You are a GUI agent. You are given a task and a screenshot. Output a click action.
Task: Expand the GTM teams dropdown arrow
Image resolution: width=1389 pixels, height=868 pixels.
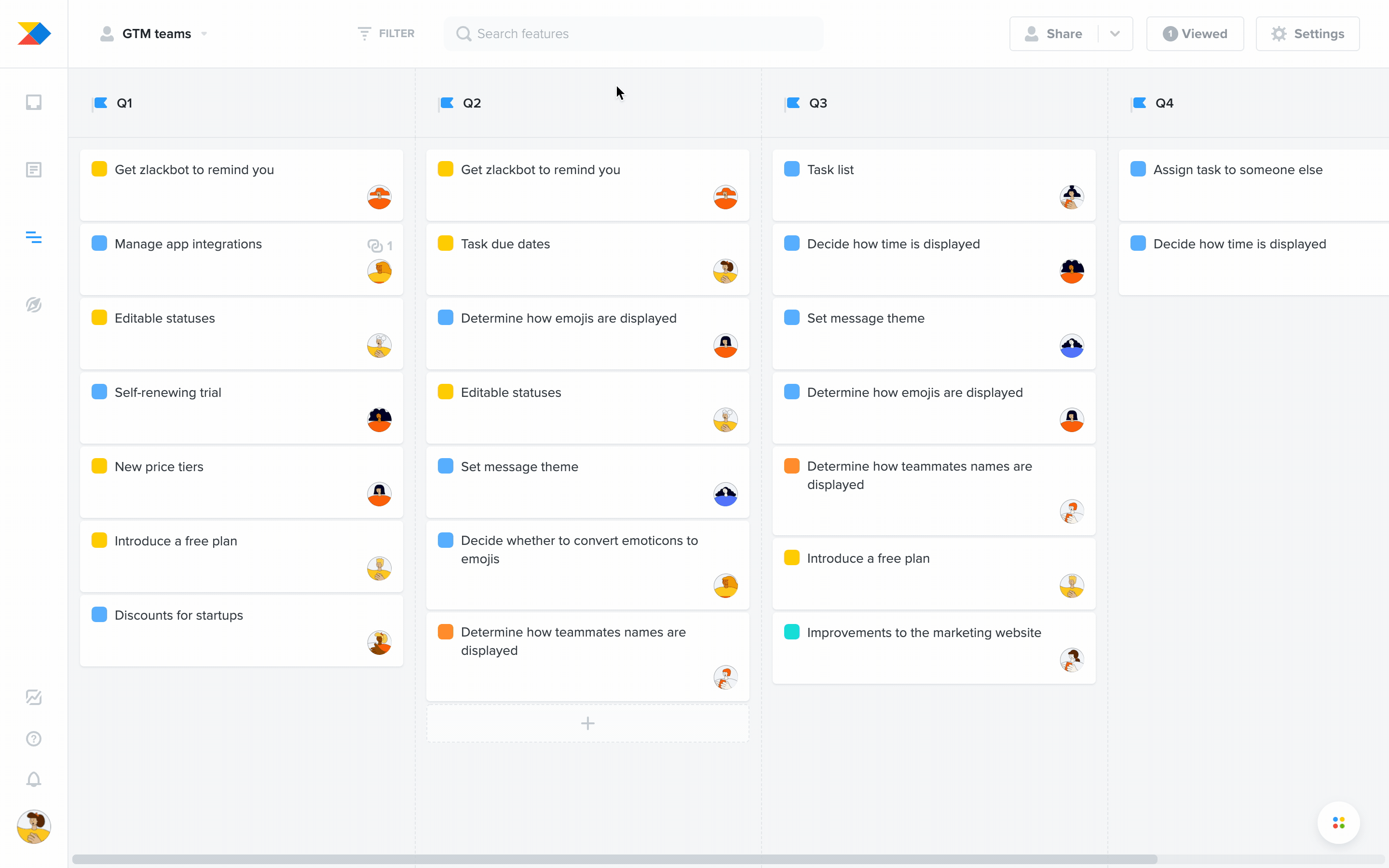coord(204,34)
